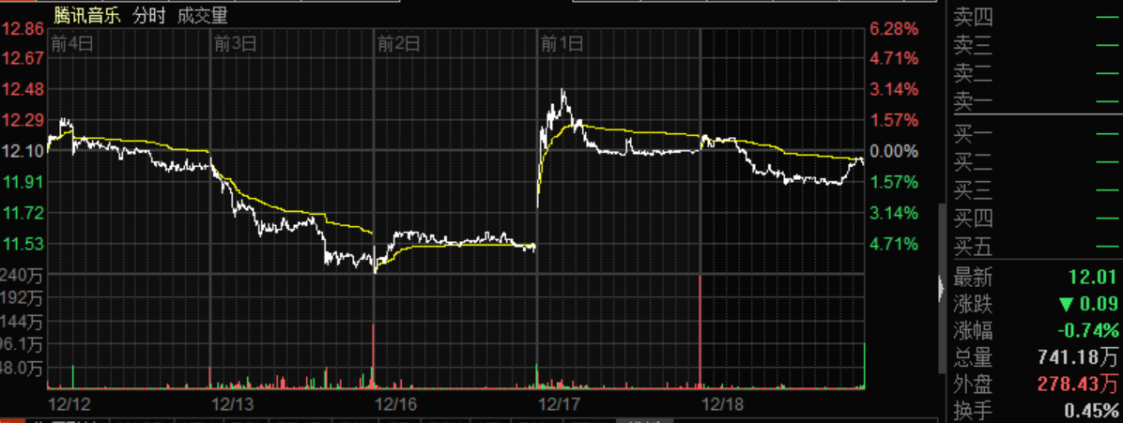Image resolution: width=1123 pixels, height=423 pixels.
Task: Click the tall red volume bar at 12/18 open
Action: pos(700,331)
